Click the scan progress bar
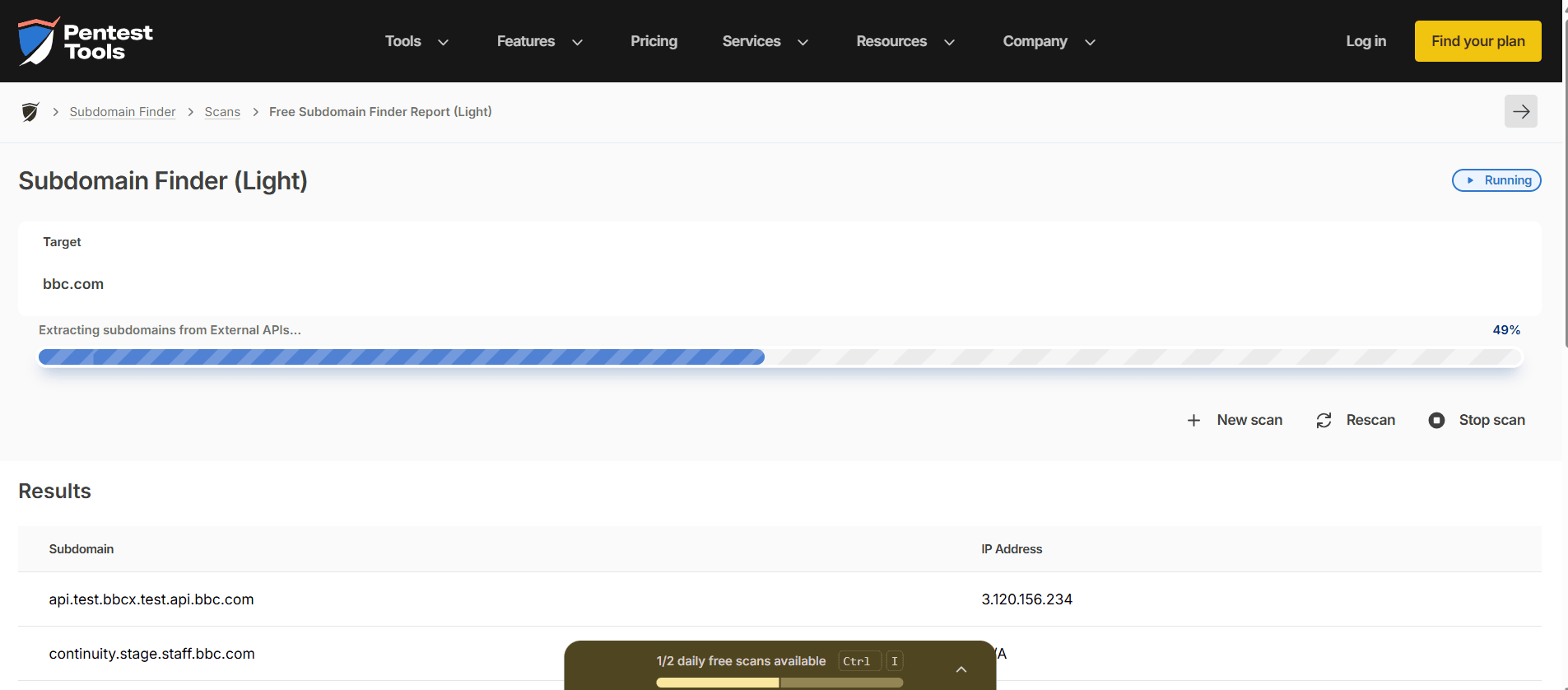1568x690 pixels. (780, 357)
